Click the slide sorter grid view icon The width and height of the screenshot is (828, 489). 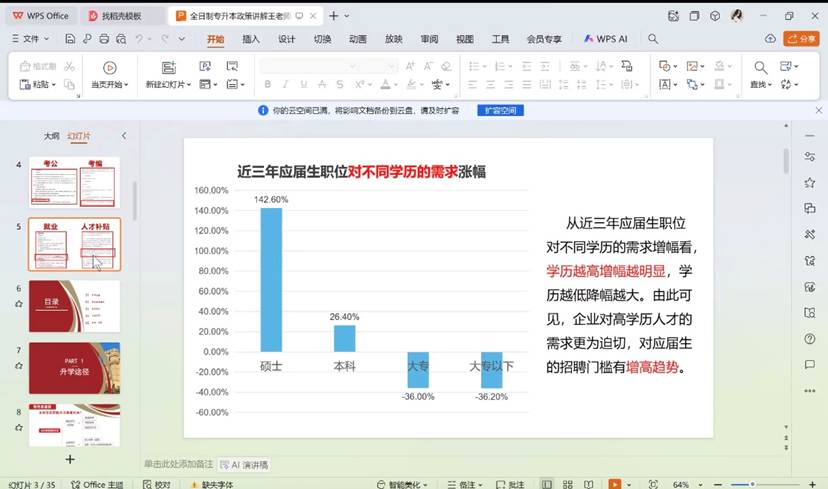click(568, 484)
